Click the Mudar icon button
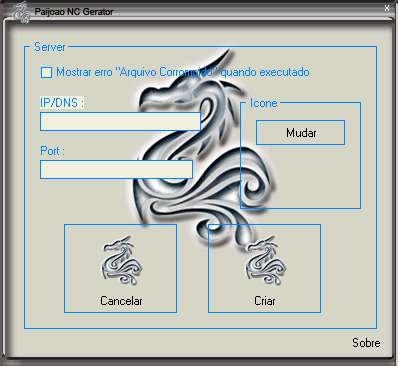Image resolution: width=398 pixels, height=366 pixels. point(300,133)
